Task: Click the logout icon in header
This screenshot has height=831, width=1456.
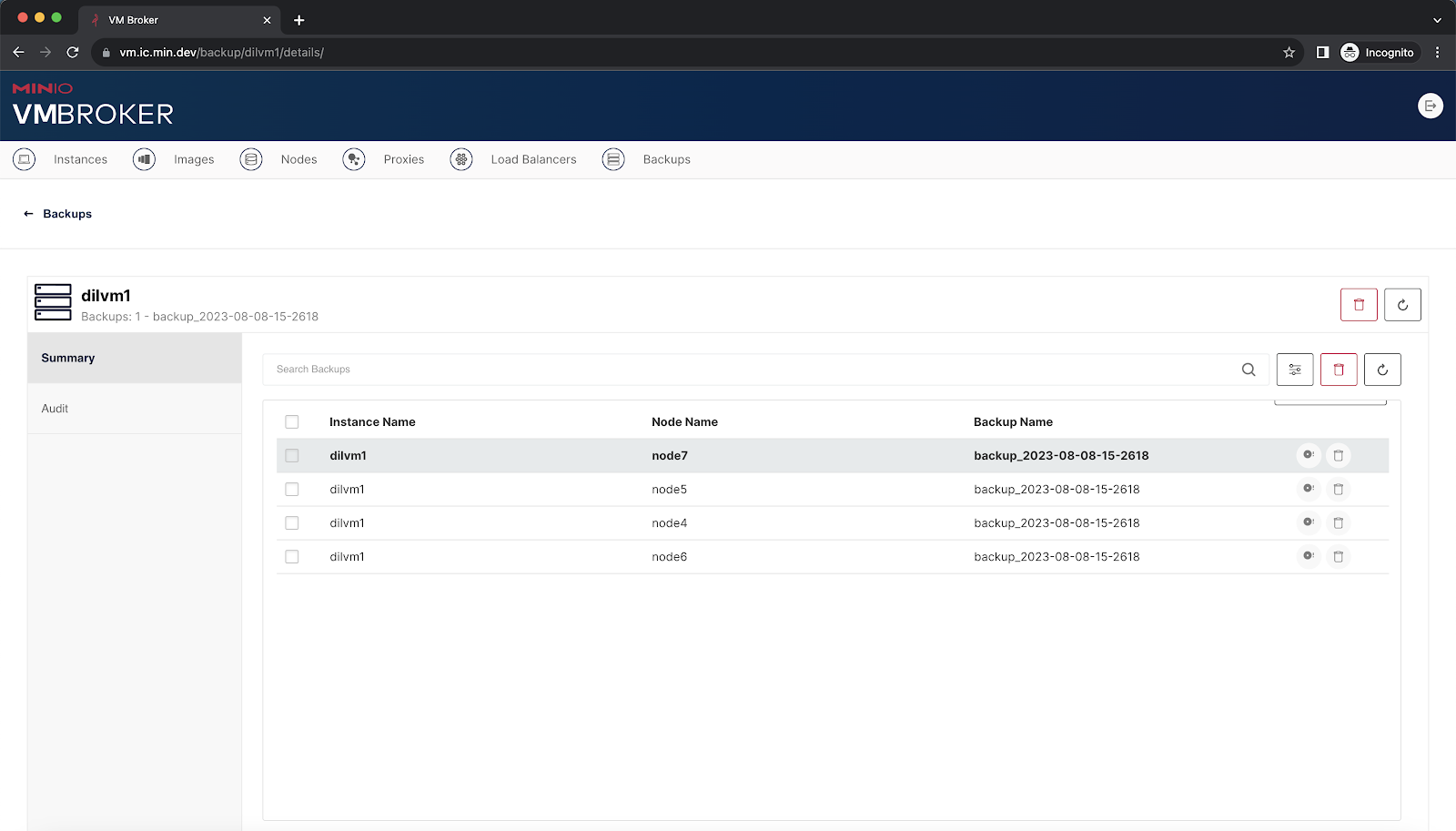Action: point(1430,106)
